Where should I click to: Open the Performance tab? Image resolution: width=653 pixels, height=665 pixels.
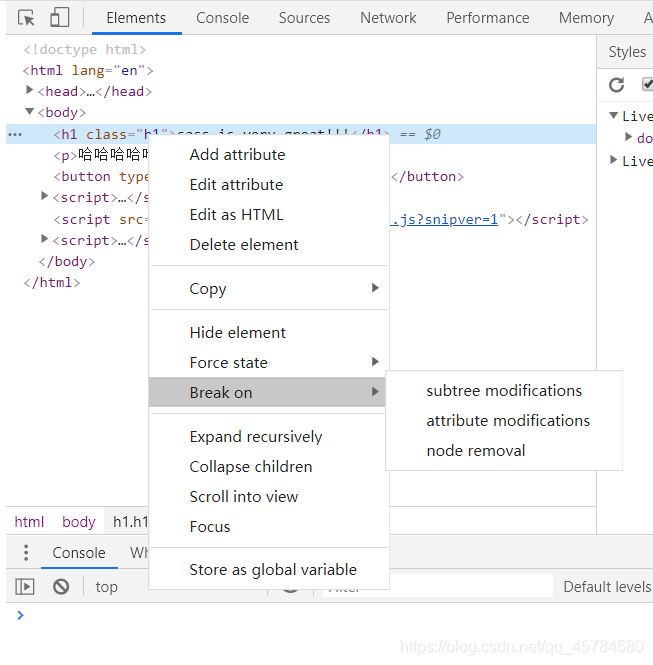coord(488,18)
